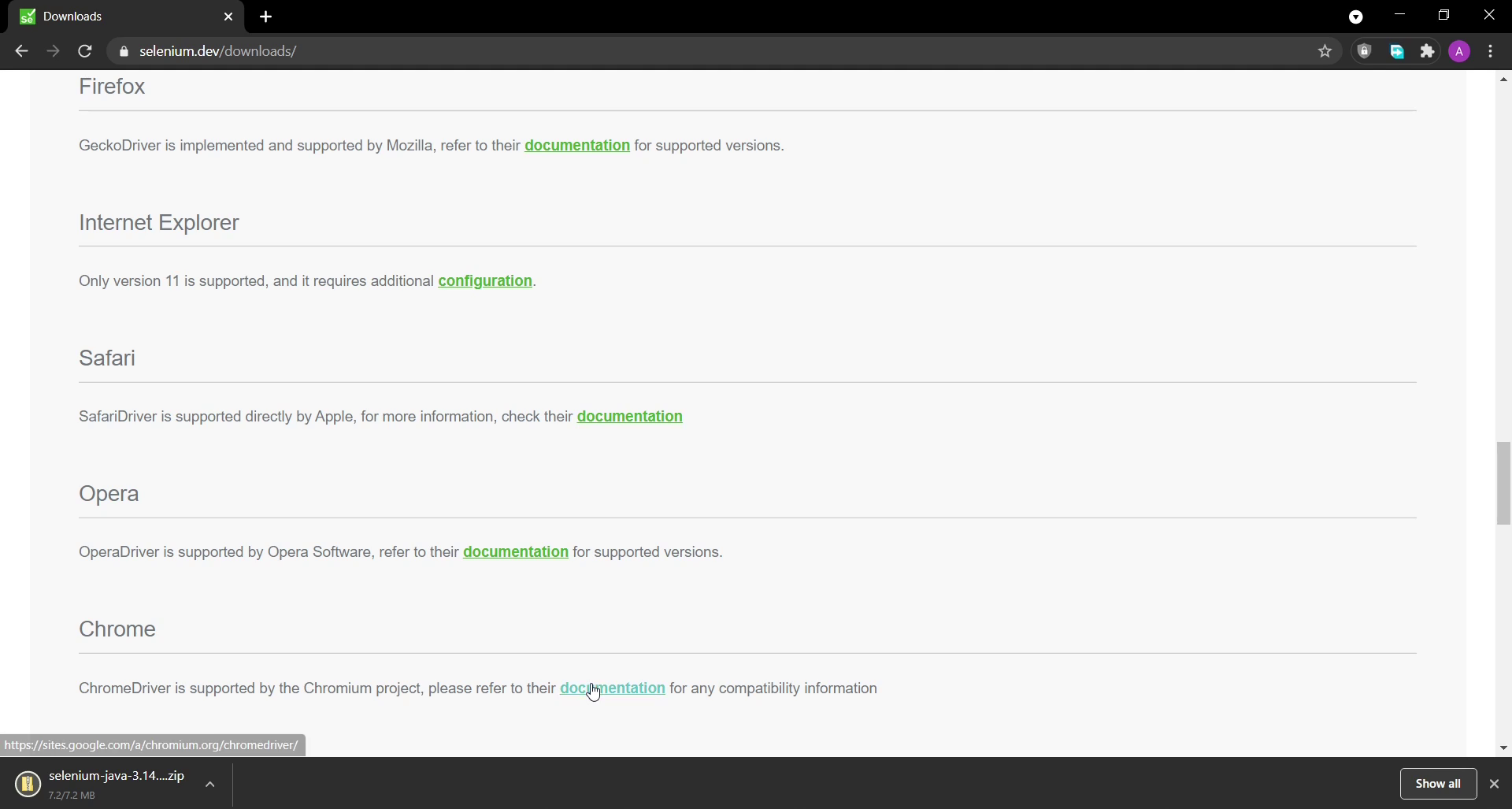Click the Safari section heading
The width and height of the screenshot is (1512, 809).
107,358
